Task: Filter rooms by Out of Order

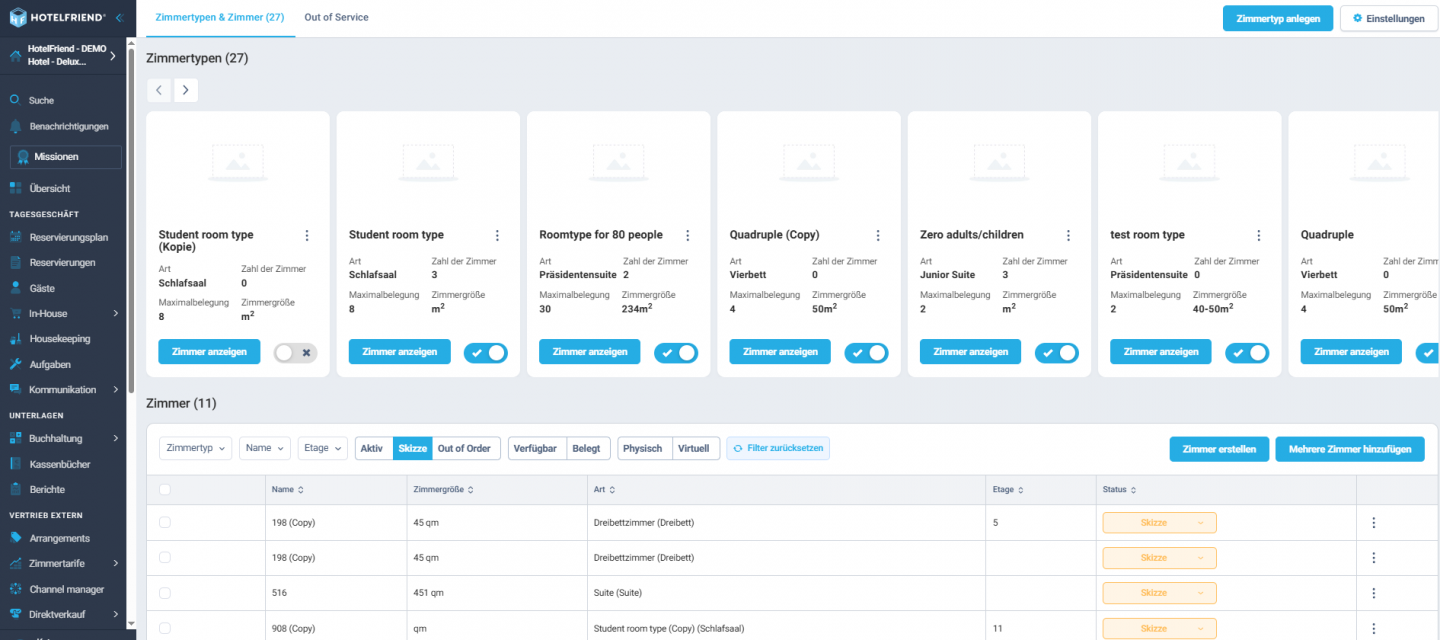Action: 464,448
